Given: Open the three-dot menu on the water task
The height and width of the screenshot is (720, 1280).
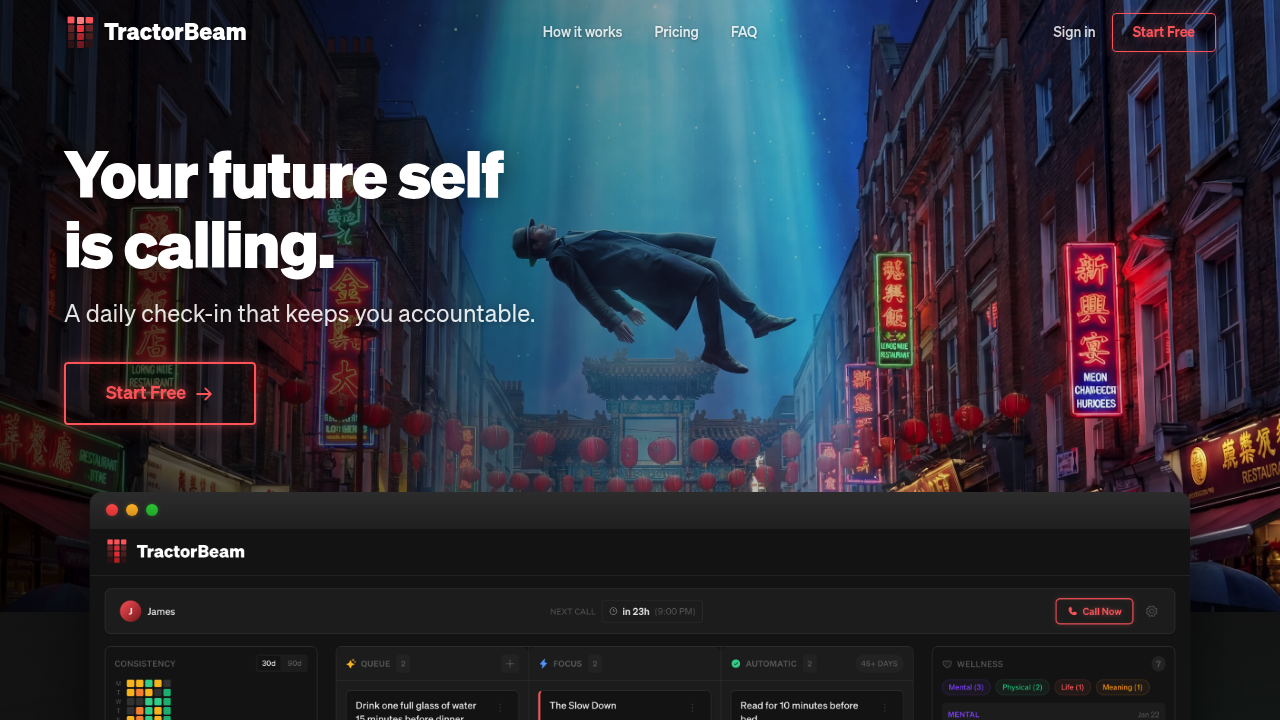Looking at the screenshot, I should click(501, 707).
